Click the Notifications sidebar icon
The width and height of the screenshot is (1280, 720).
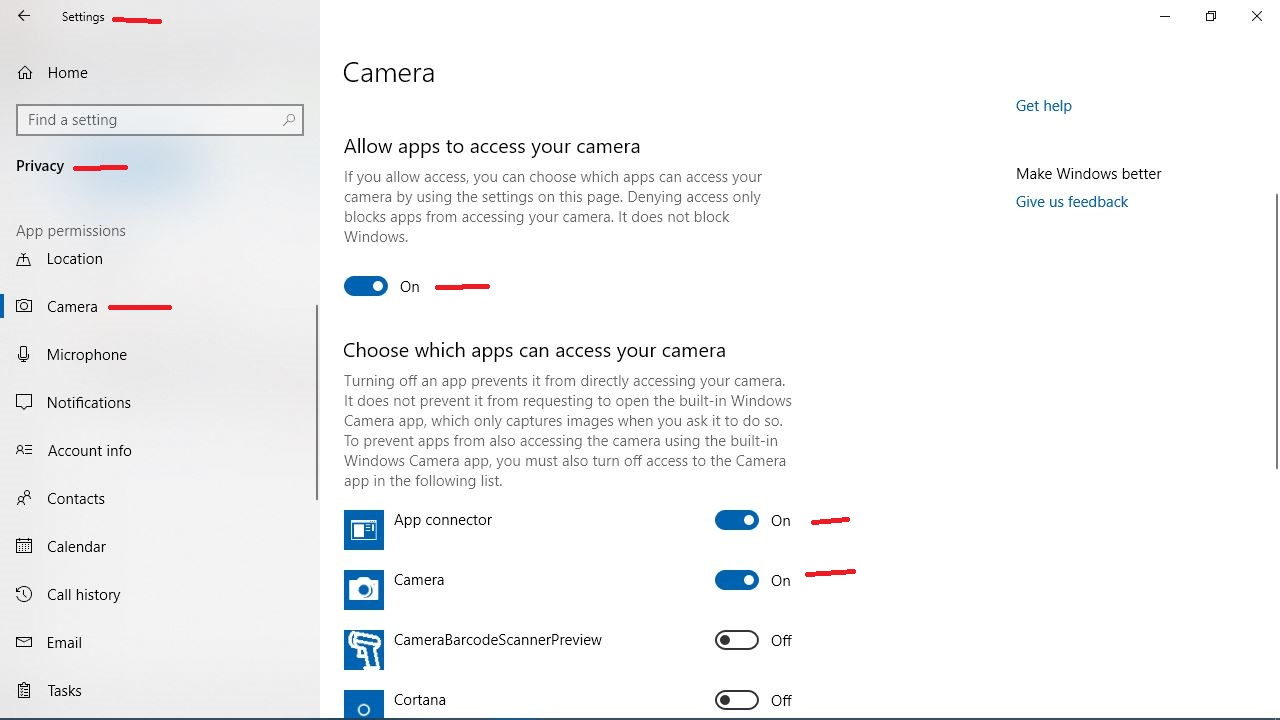[25, 402]
